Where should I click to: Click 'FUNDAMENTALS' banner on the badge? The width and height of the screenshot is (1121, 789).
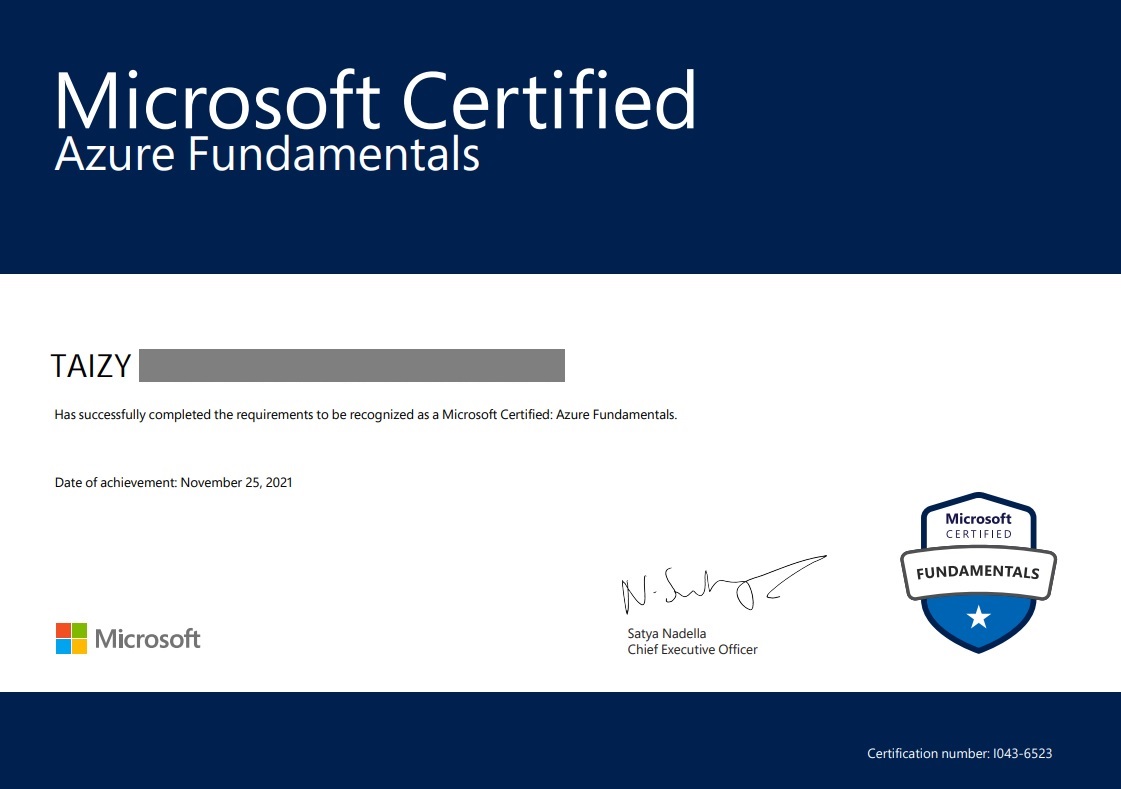(x=978, y=572)
